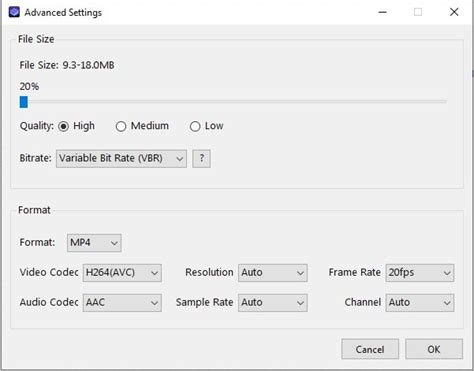
Task: Open the Format dropdown showing MP4
Action: pos(94,243)
